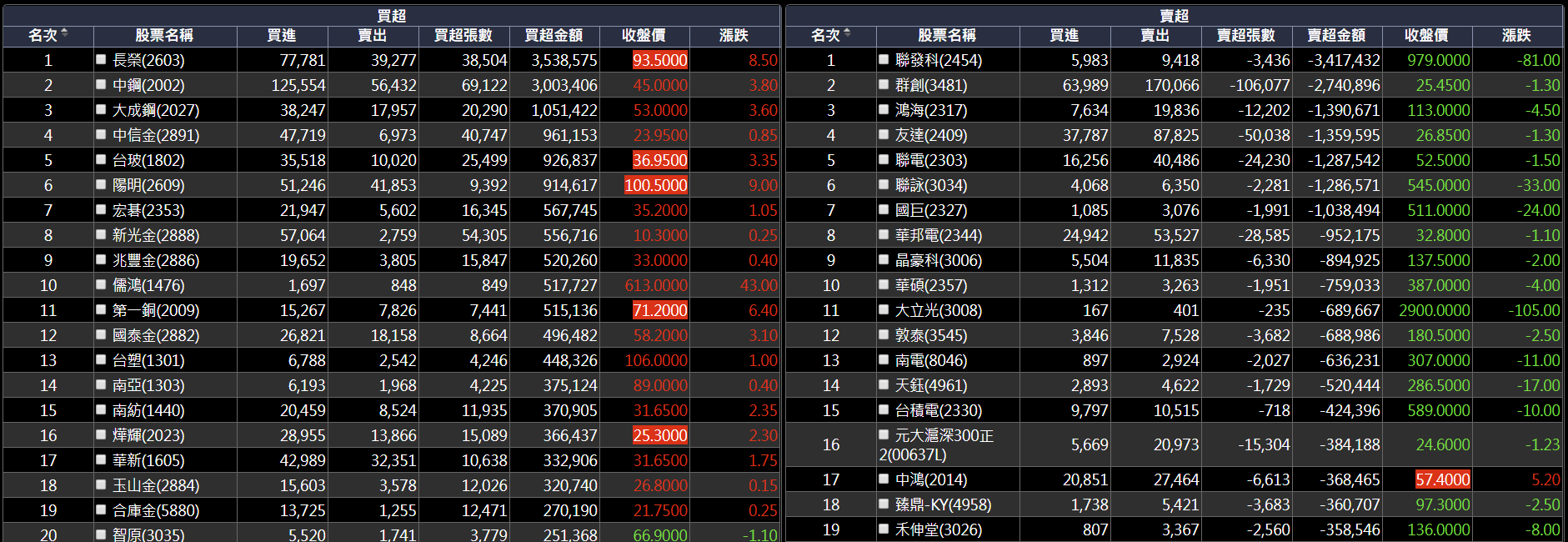Open stock 第一銅(2009)
This screenshot has width=1568, height=542.
[x=156, y=310]
